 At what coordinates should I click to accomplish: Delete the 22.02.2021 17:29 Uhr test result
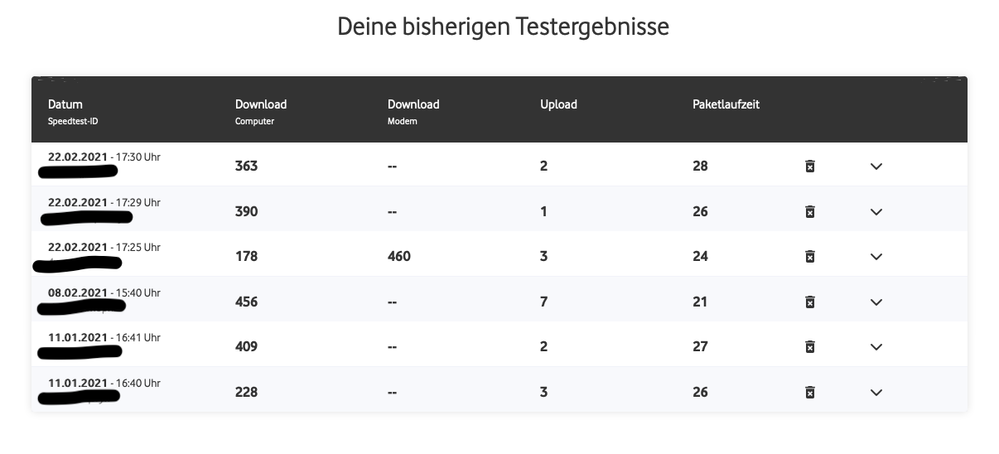pyautogui.click(x=810, y=211)
